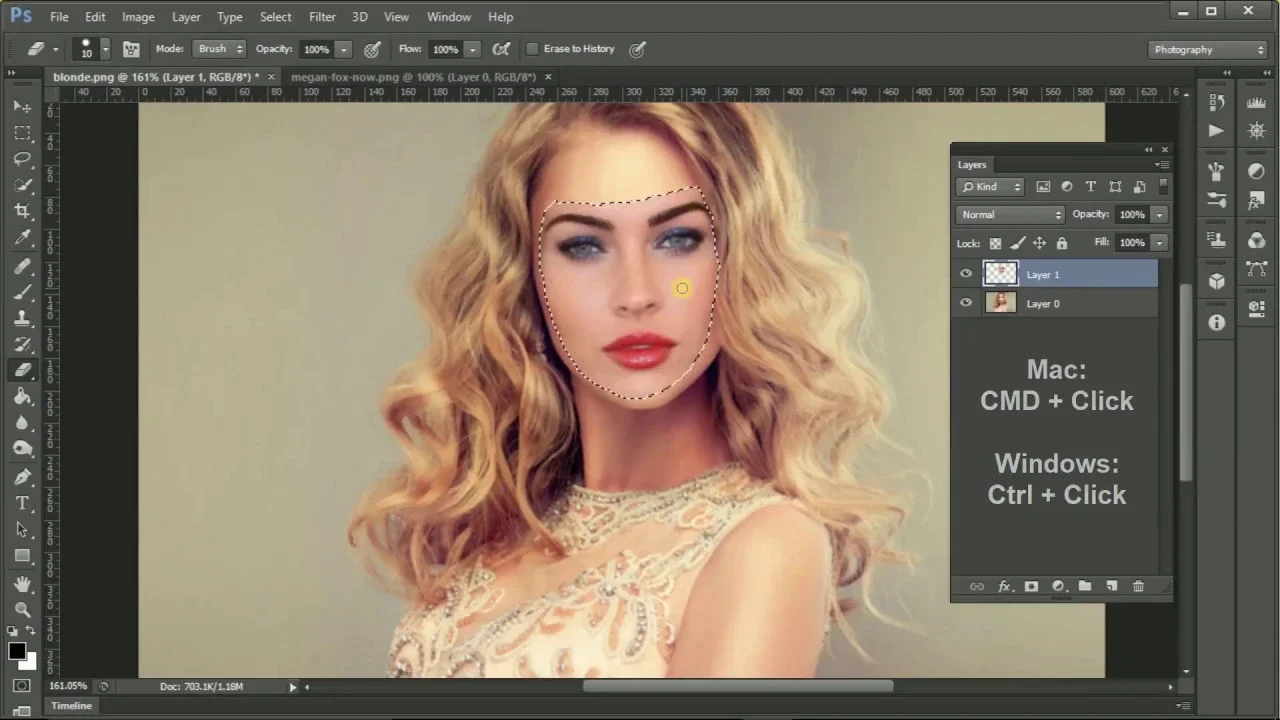
Task: Toggle visibility of Layer 0
Action: click(x=966, y=303)
